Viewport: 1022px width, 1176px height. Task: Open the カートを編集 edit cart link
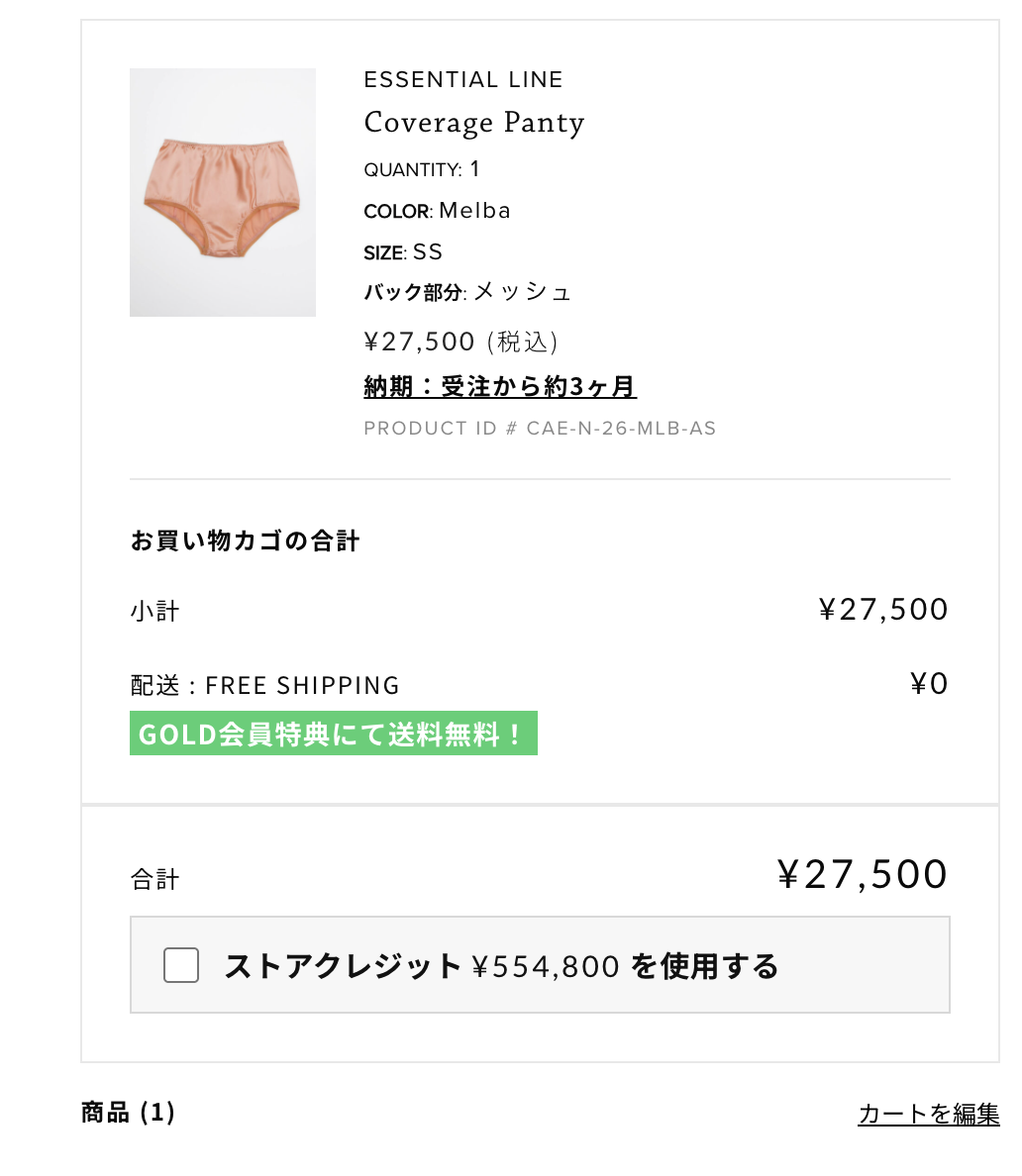pos(928,1114)
